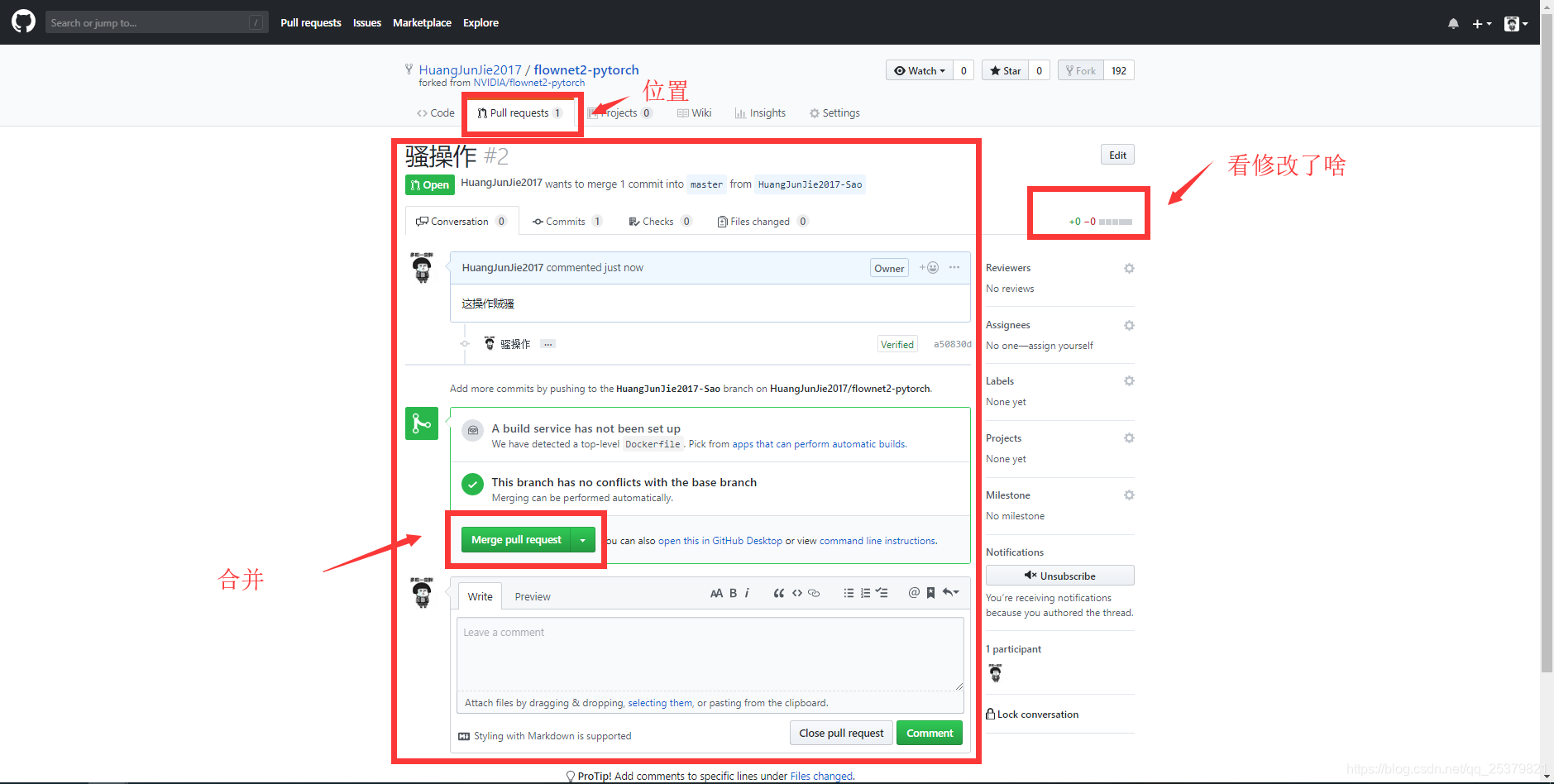Viewport: 1554px width, 784px height.
Task: Unsubscribe from notifications
Action: tap(1059, 576)
